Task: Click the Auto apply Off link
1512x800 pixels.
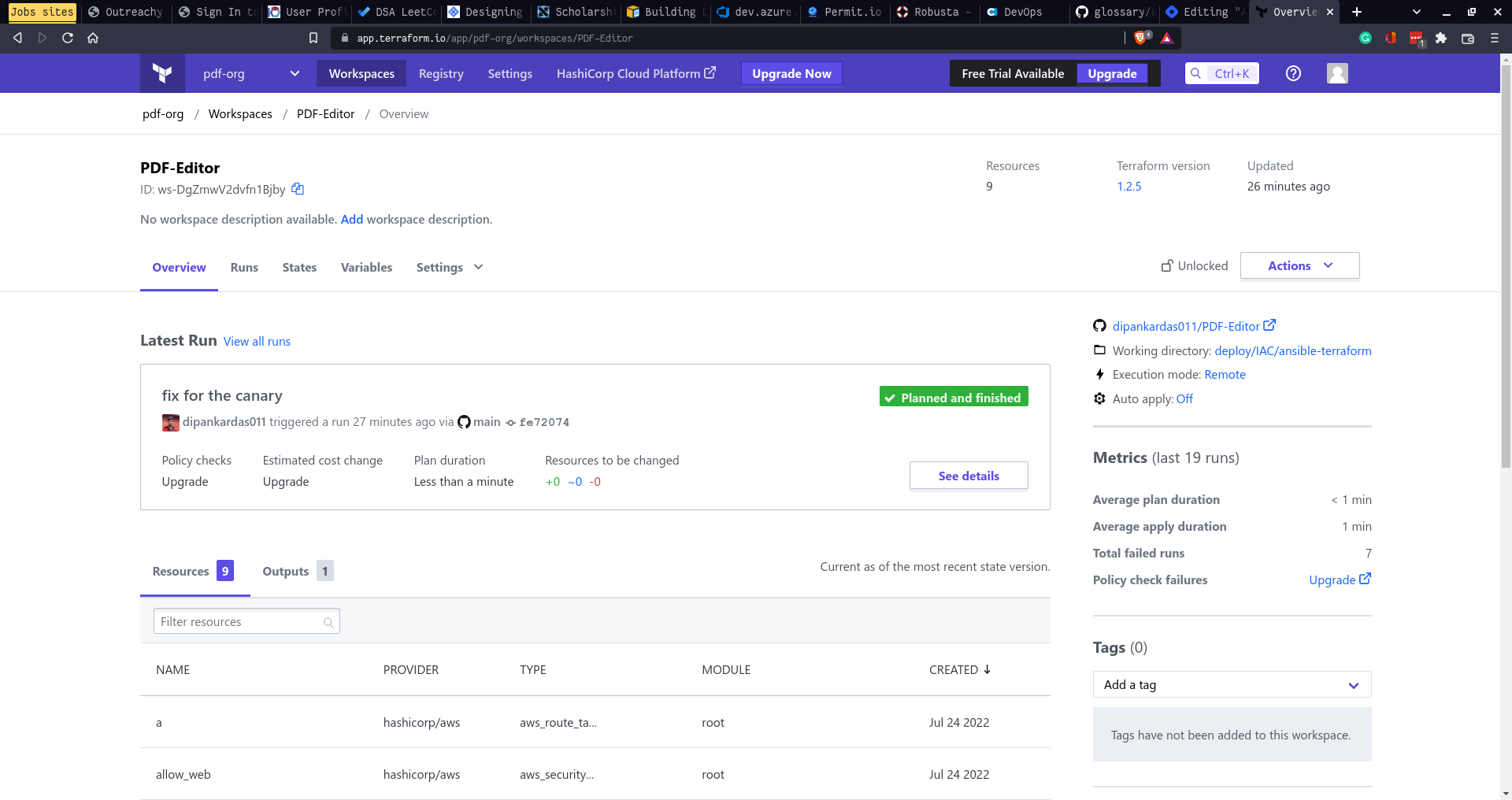Action: click(1184, 399)
